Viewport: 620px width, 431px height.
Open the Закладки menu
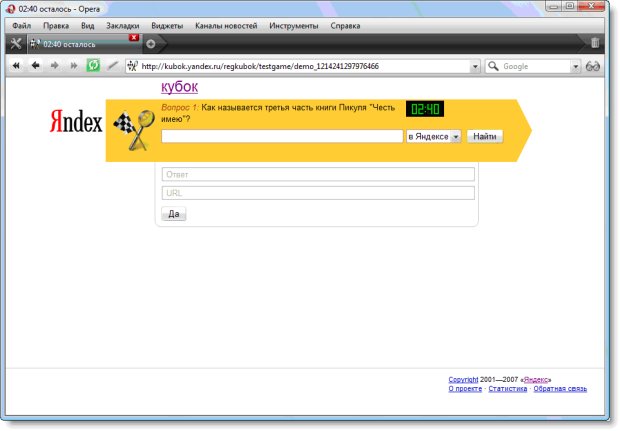coord(123,26)
